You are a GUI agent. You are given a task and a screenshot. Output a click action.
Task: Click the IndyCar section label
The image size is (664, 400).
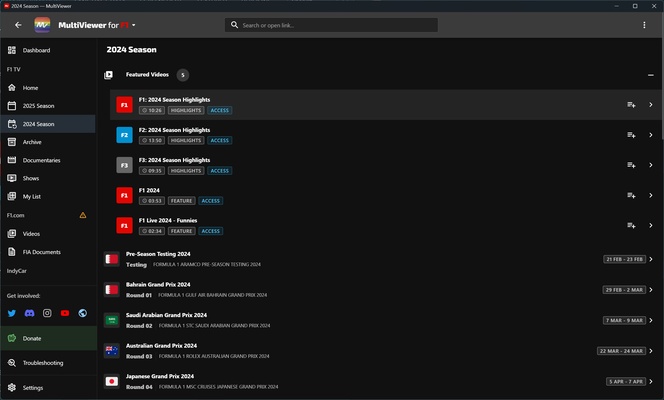(x=17, y=271)
